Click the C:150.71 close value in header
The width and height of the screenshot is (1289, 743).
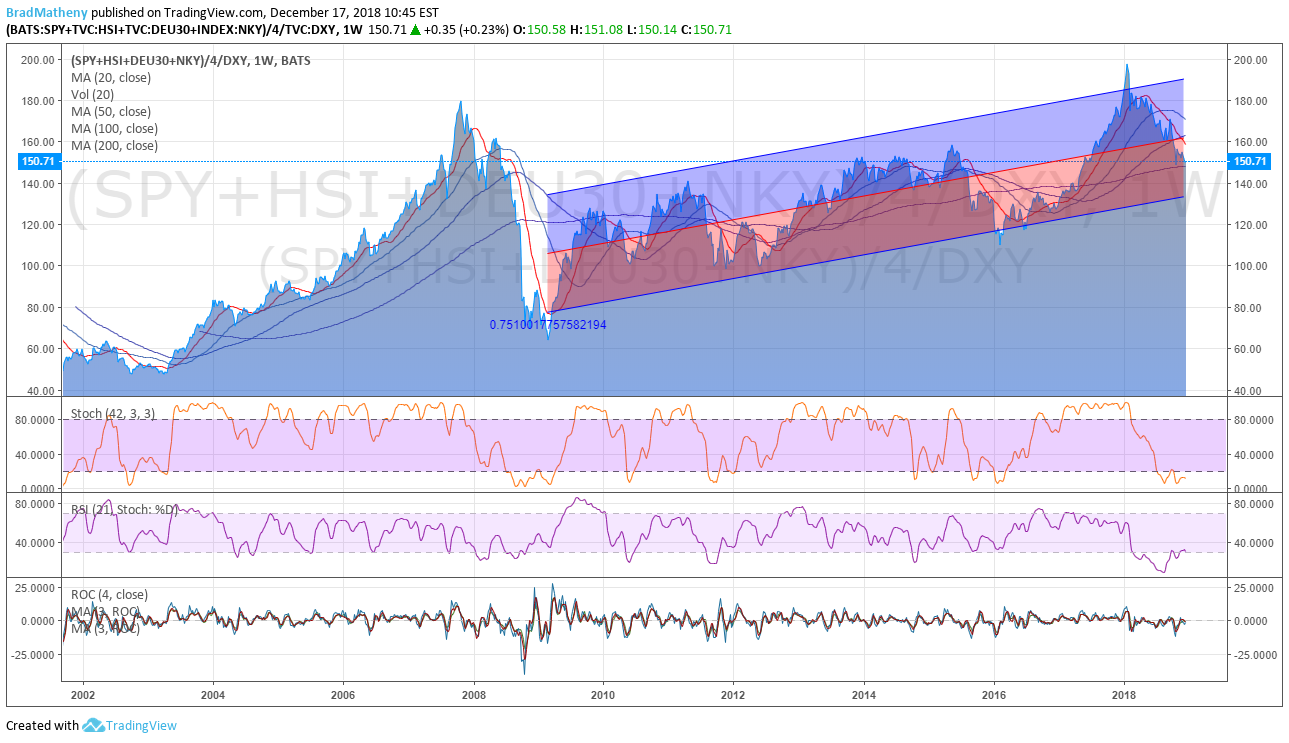(x=707, y=30)
